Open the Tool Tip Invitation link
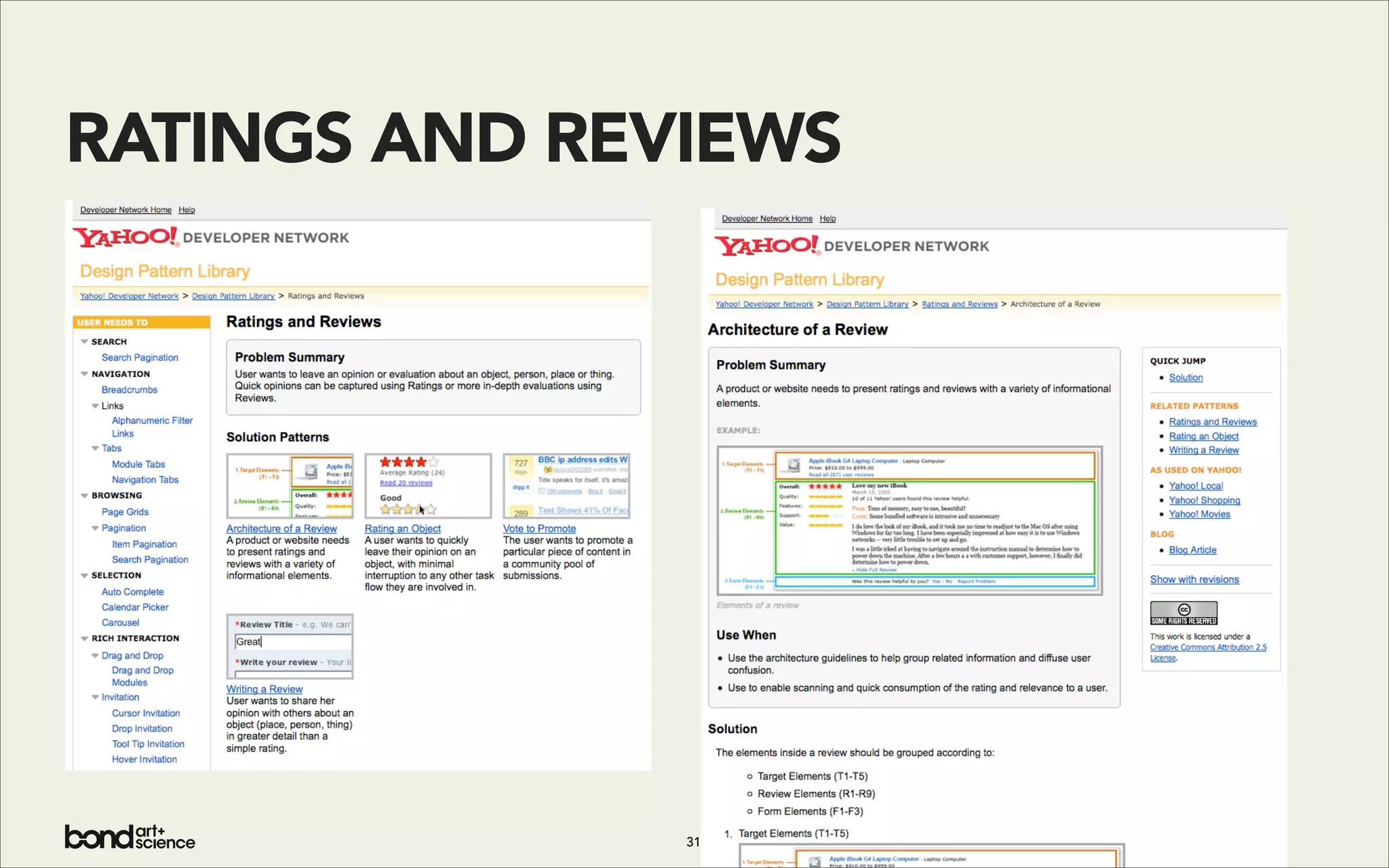Screen dimensions: 1389x868 (x=148, y=744)
